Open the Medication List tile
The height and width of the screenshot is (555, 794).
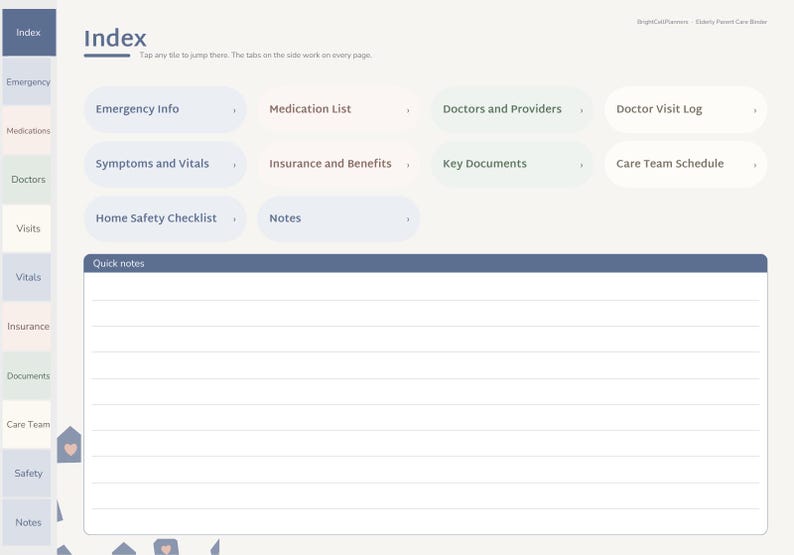click(x=339, y=109)
